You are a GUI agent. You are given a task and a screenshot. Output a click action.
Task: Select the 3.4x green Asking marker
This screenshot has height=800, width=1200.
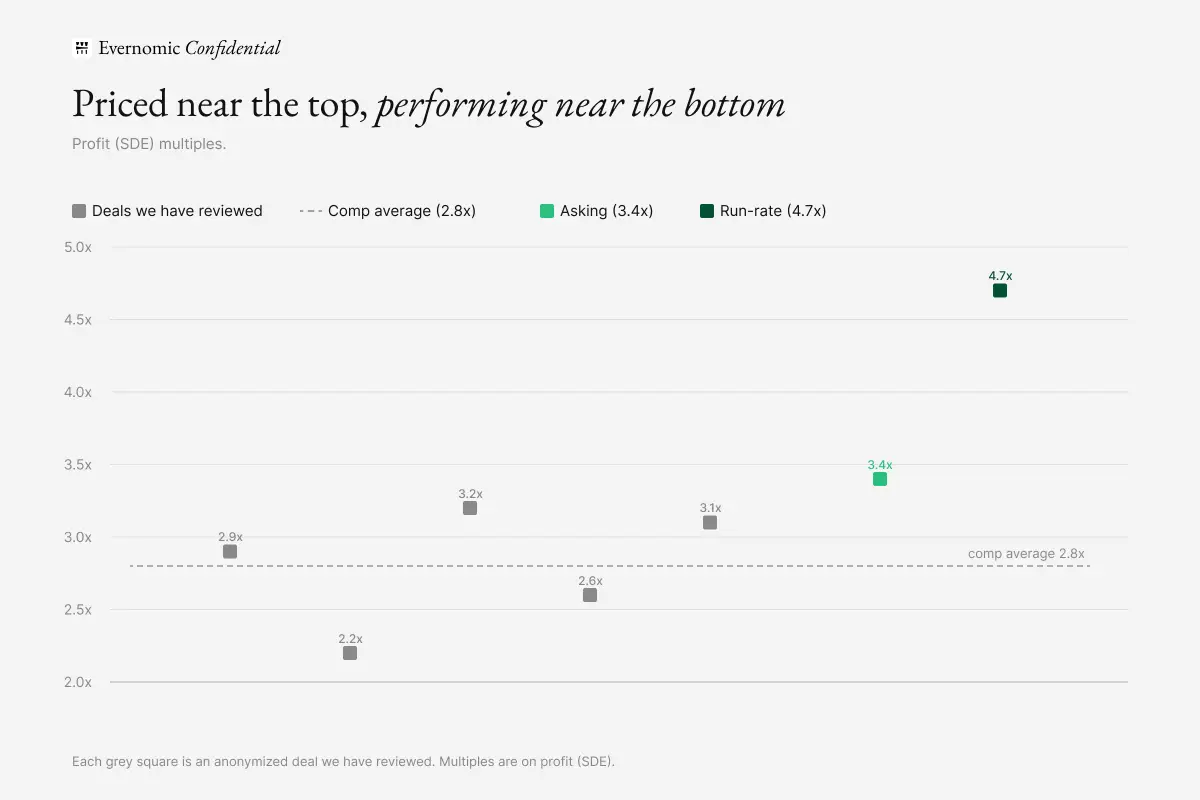point(880,479)
